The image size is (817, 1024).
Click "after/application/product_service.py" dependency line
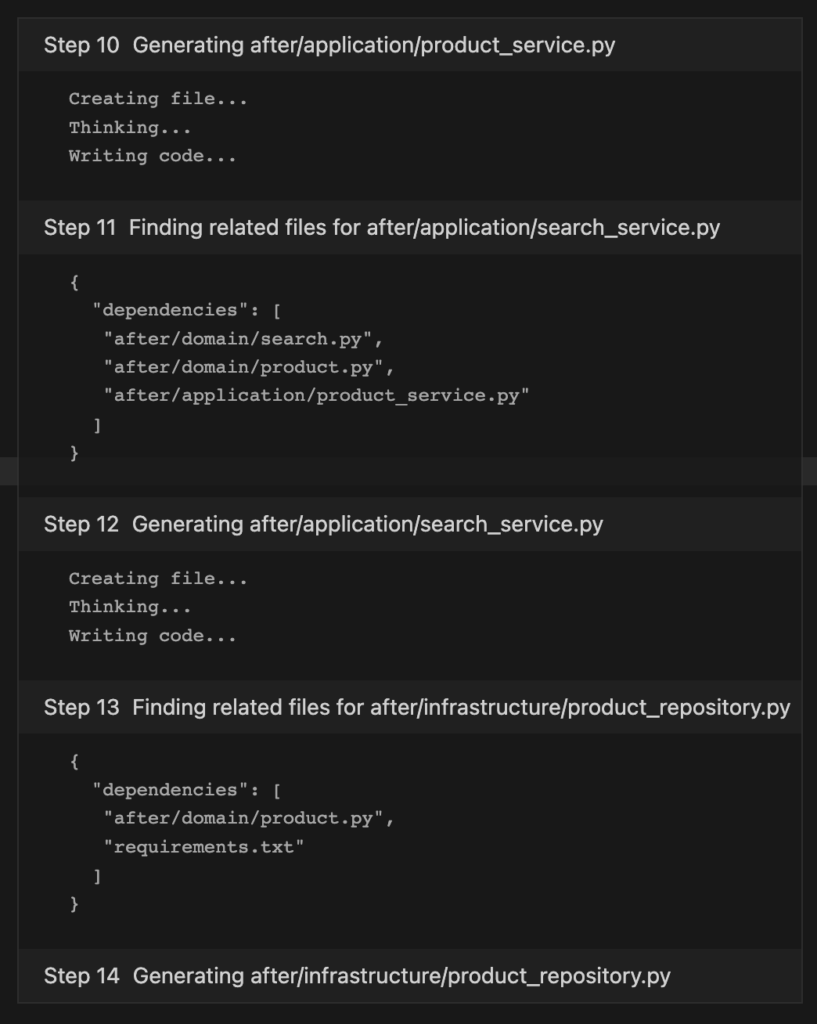[x=317, y=396]
